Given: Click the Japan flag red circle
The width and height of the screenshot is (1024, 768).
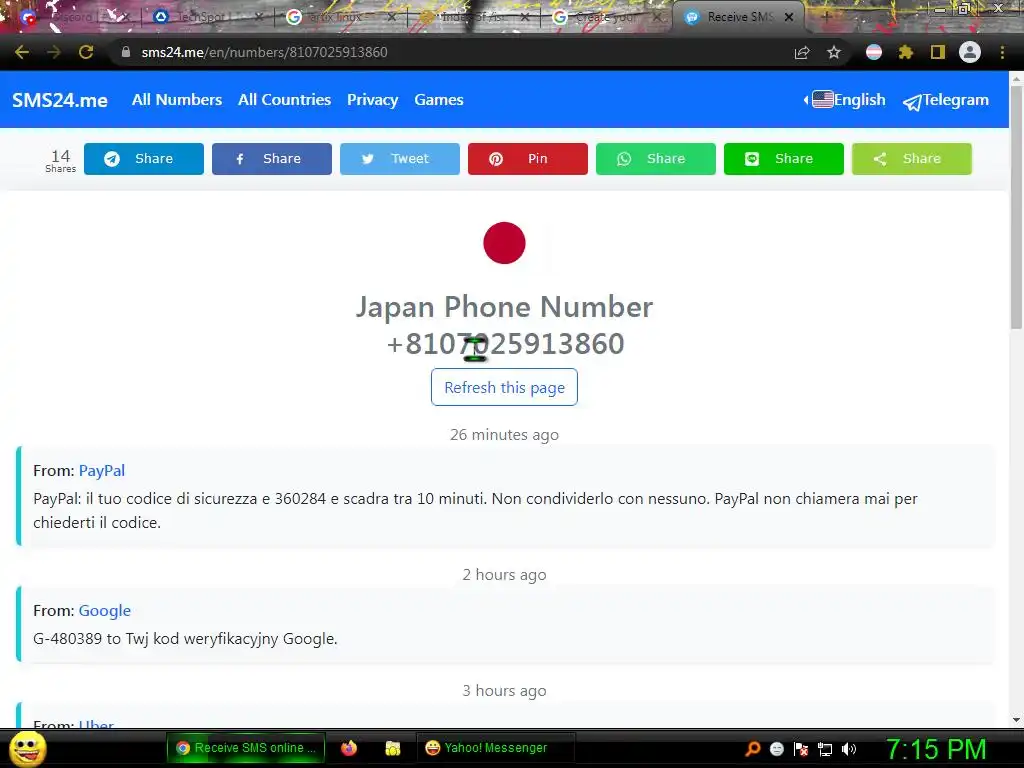Looking at the screenshot, I should tap(504, 243).
